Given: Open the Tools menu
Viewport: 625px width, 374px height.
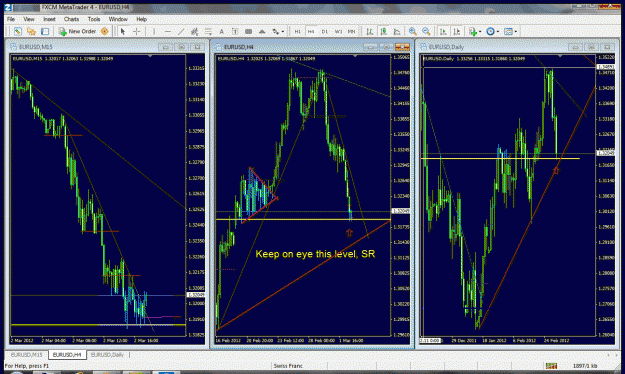Looking at the screenshot, I should [94, 19].
